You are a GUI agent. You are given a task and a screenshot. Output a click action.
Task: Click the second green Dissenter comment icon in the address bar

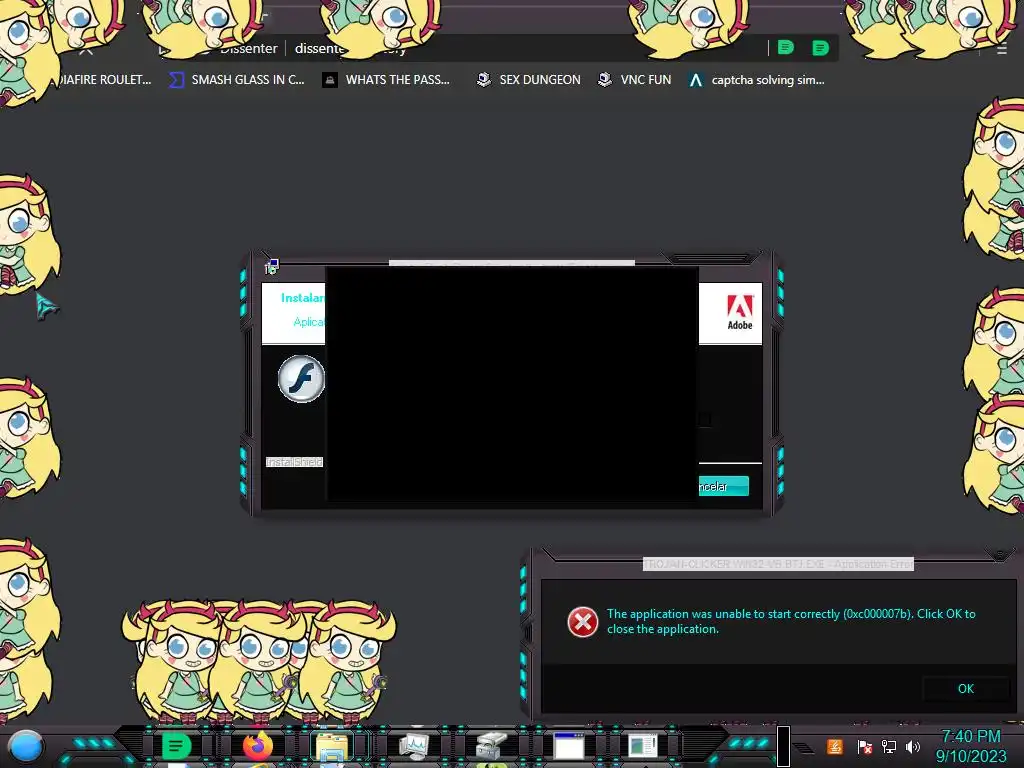coord(820,48)
